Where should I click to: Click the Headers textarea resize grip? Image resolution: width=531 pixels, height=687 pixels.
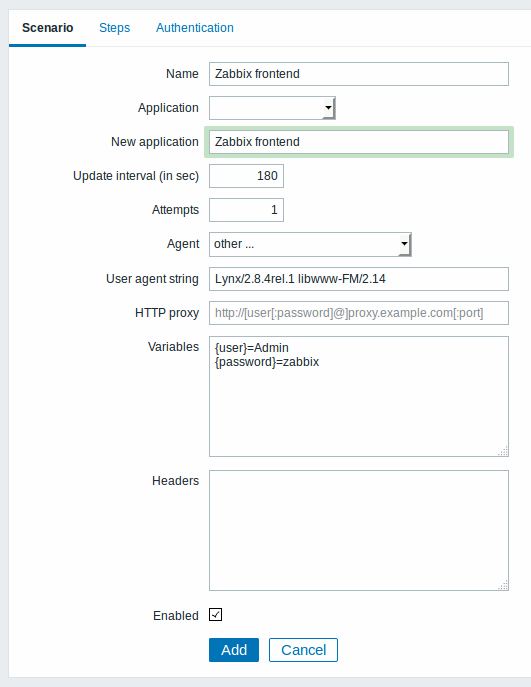pos(503,585)
